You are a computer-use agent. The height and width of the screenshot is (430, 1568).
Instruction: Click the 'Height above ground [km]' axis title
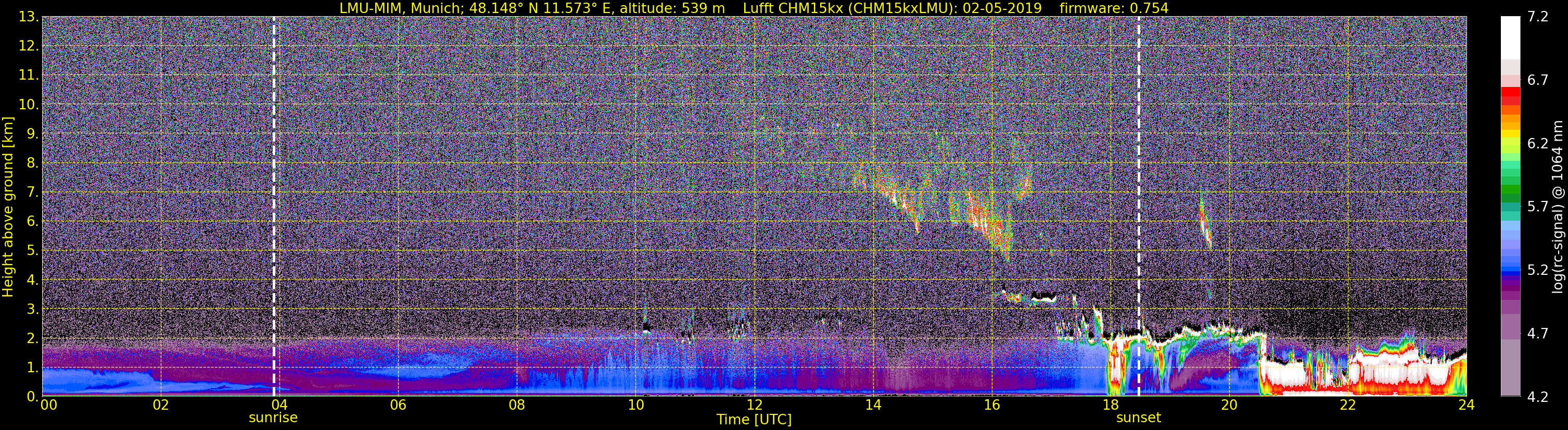point(8,207)
